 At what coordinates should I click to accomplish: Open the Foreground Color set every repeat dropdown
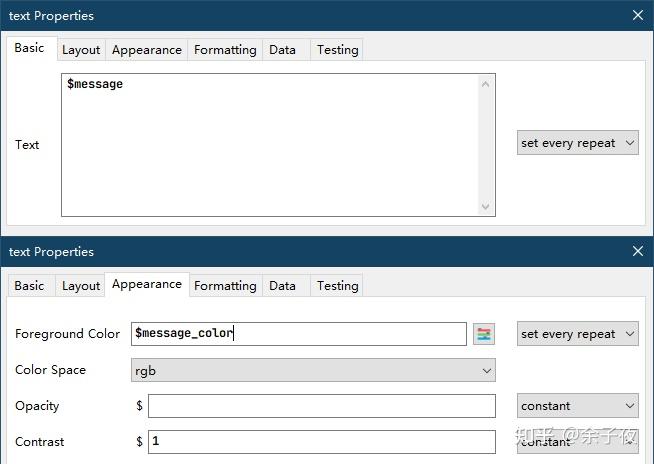click(577, 334)
